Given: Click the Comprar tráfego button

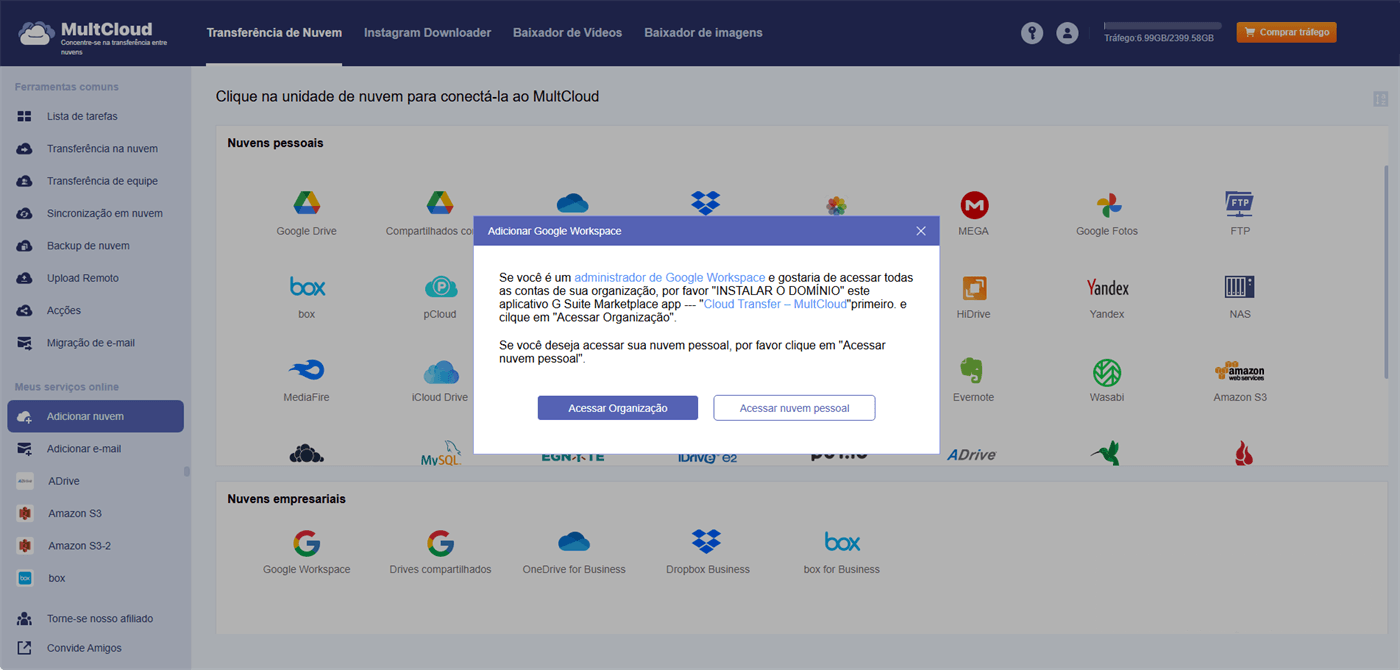Looking at the screenshot, I should click(1286, 32).
